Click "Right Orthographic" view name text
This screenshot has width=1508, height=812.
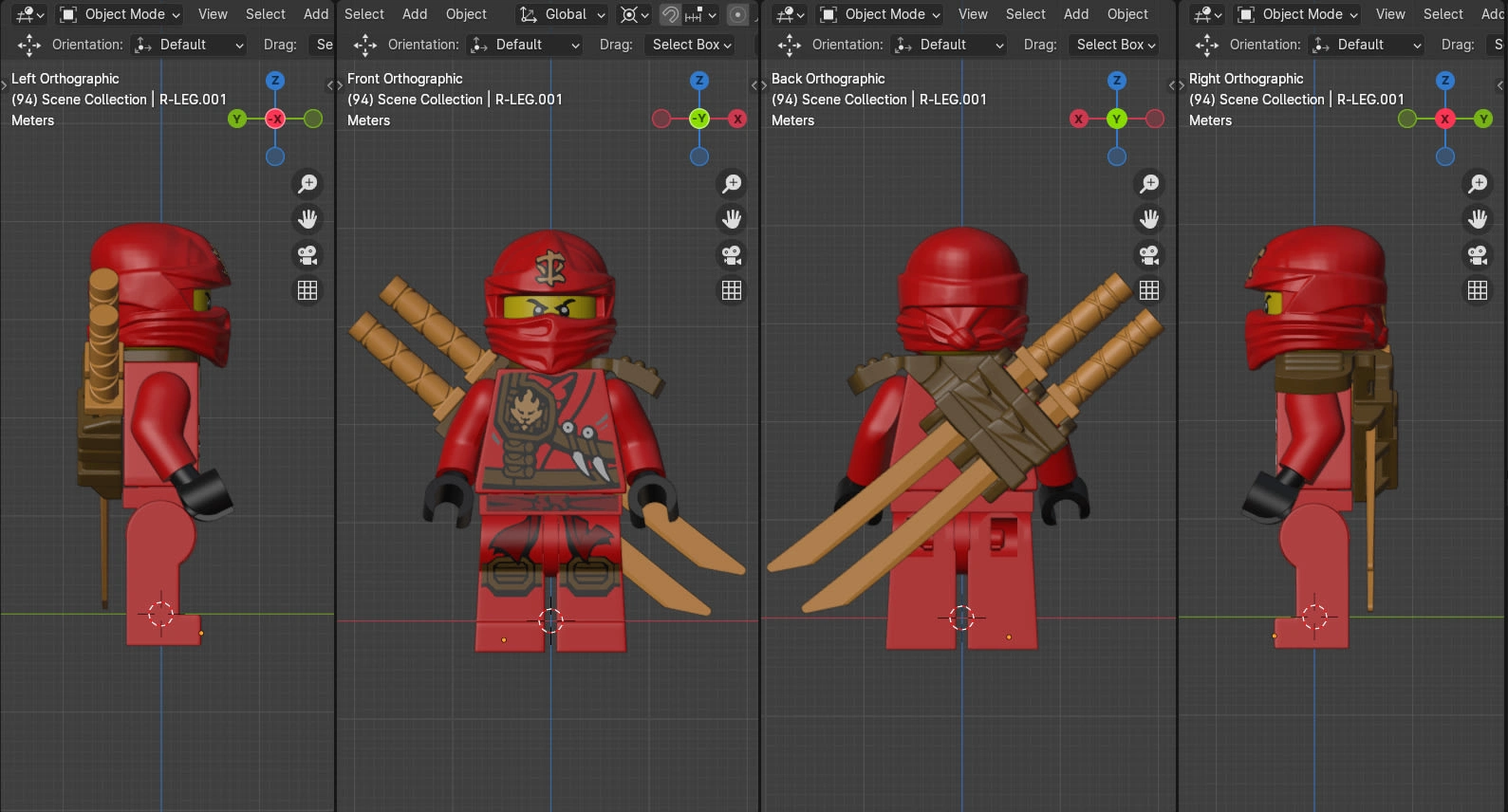(1246, 79)
